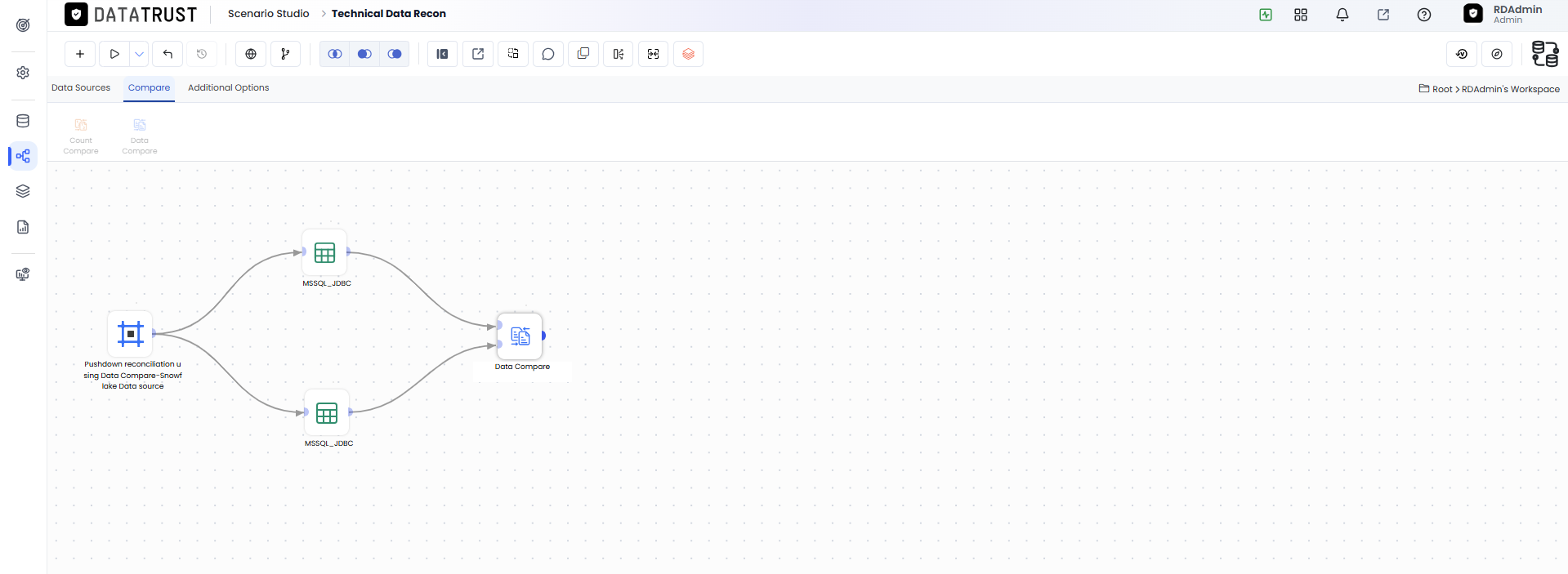Collapse panel with sidebar toggle icon

click(x=442, y=54)
